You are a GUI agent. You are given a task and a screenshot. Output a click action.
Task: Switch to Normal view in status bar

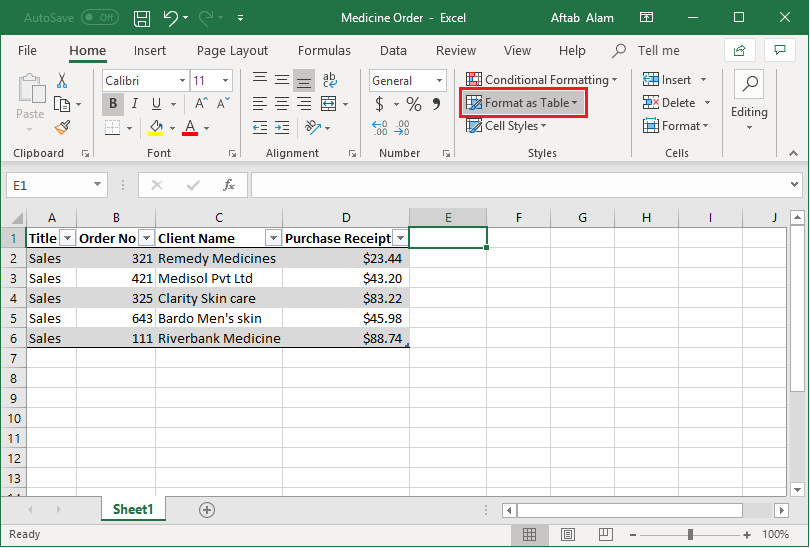pyautogui.click(x=529, y=535)
